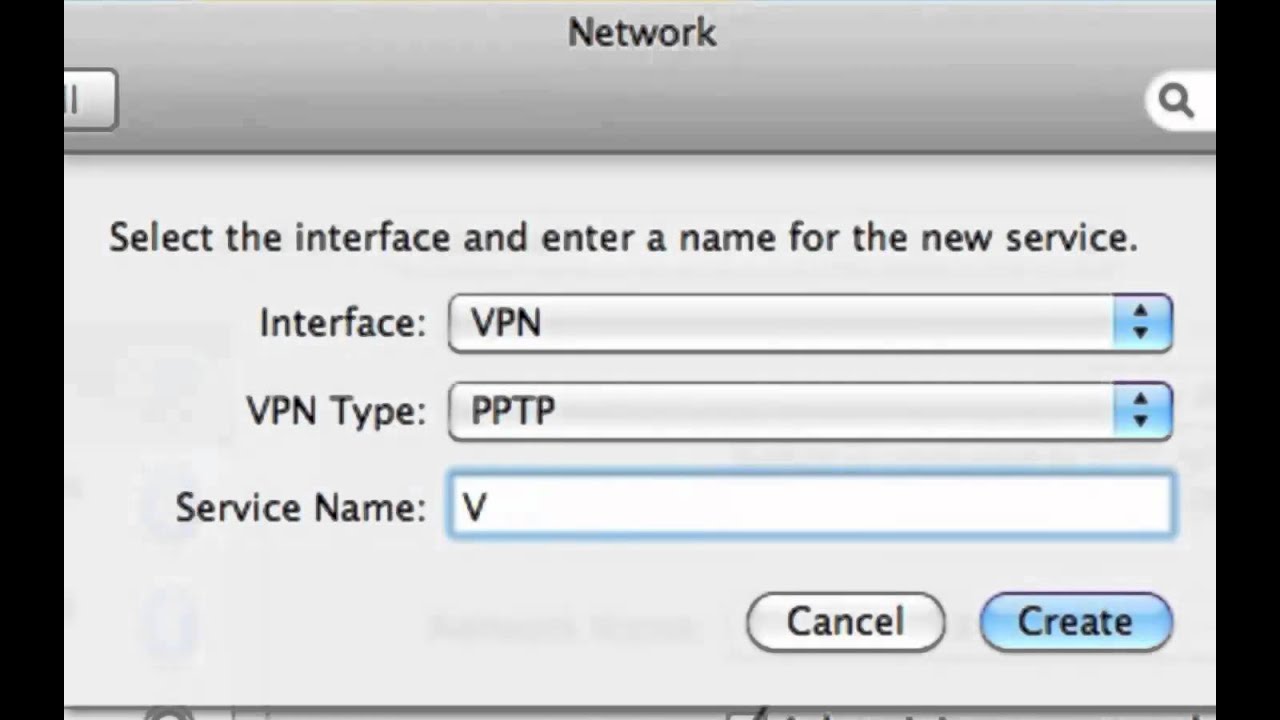Click the "Interface:" label
Screen dimensions: 1280x720
pos(342,323)
